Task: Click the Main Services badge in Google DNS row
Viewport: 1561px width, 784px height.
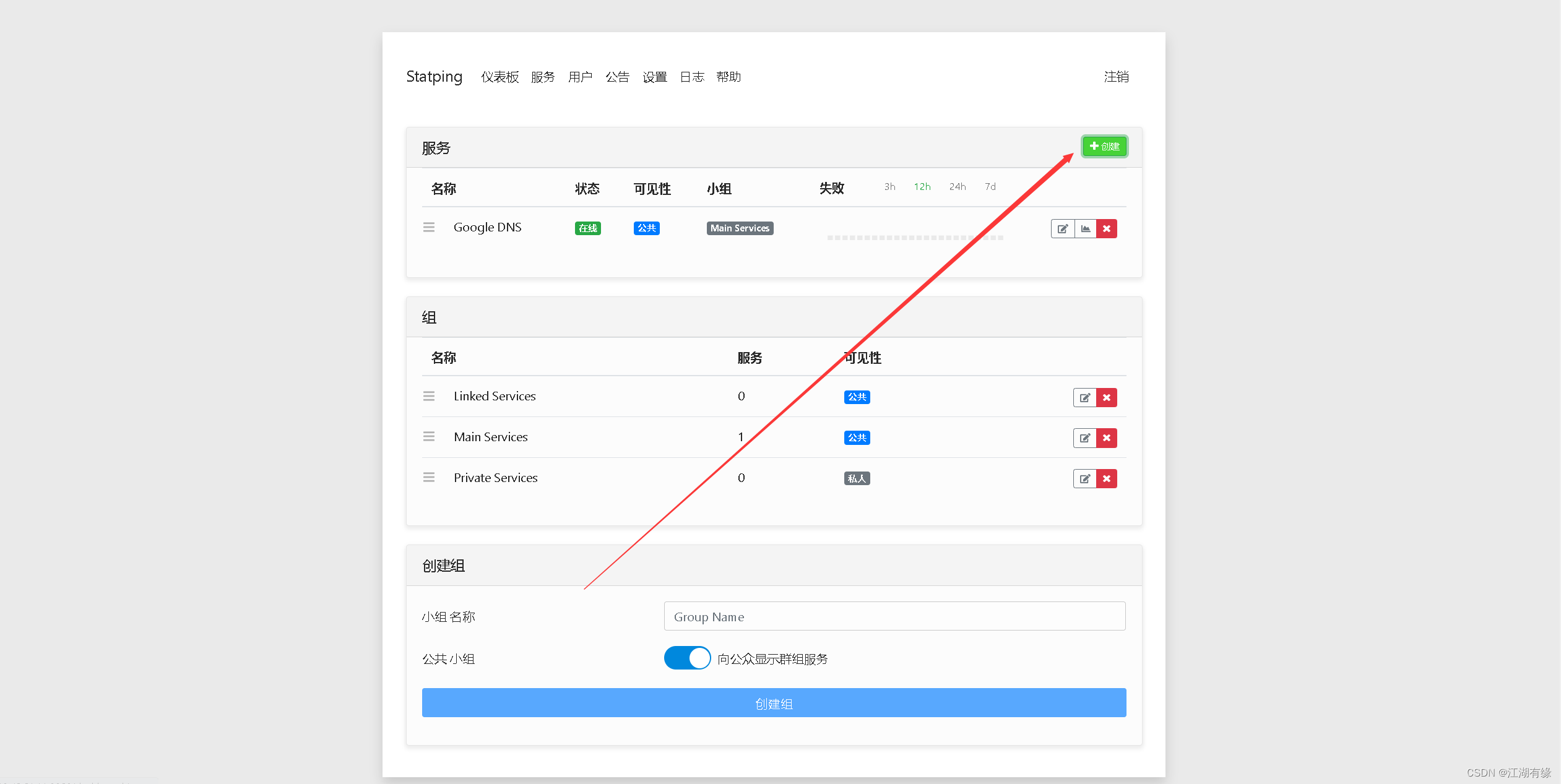Action: point(740,228)
